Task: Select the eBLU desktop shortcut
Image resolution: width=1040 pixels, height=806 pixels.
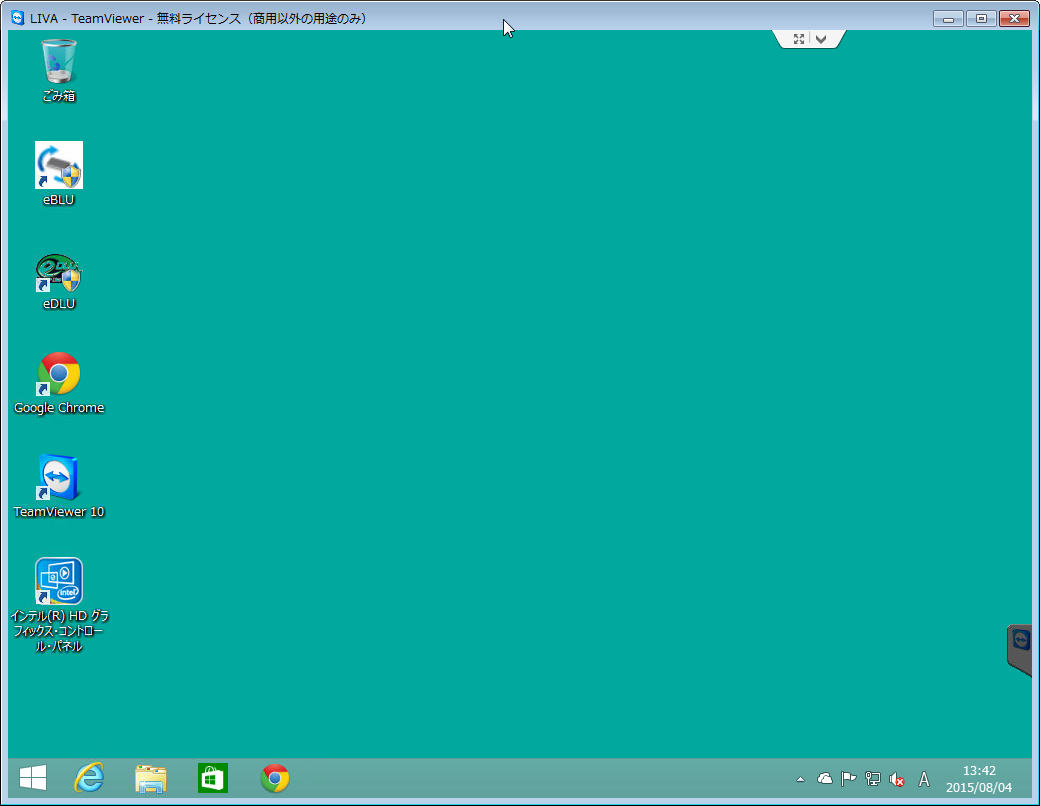Action: pos(58,173)
